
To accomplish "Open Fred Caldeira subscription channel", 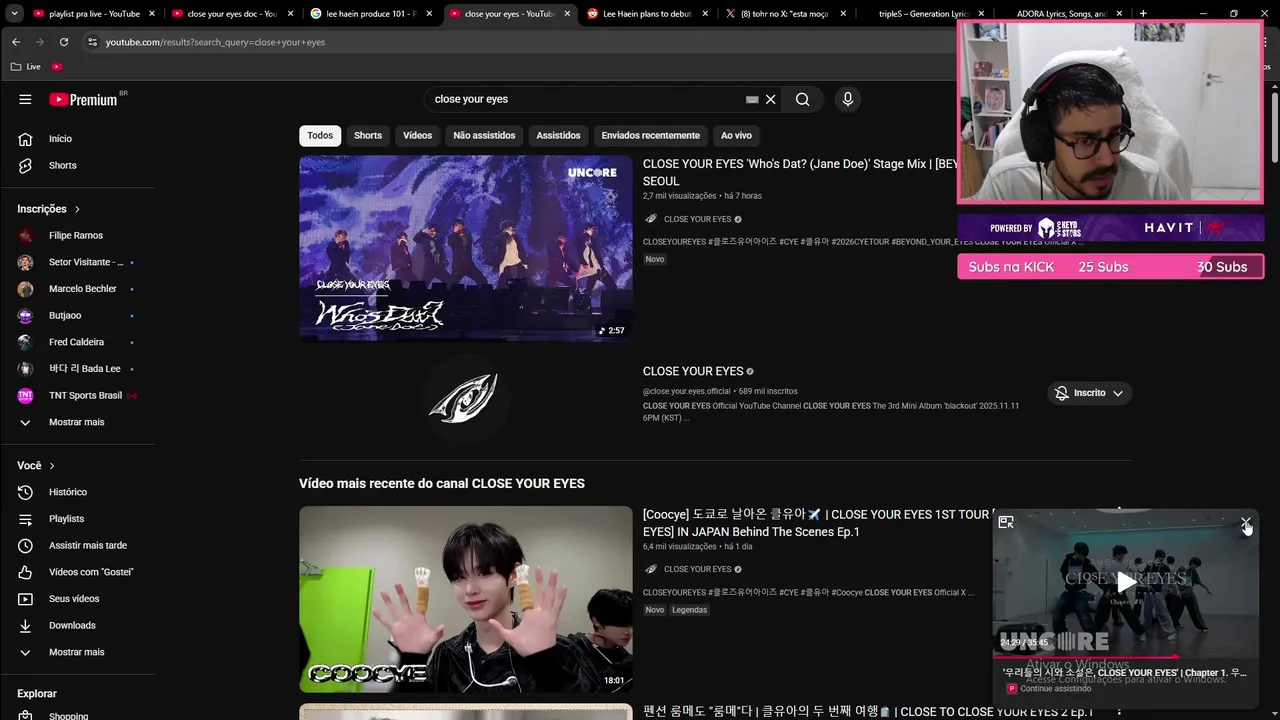I will point(77,342).
